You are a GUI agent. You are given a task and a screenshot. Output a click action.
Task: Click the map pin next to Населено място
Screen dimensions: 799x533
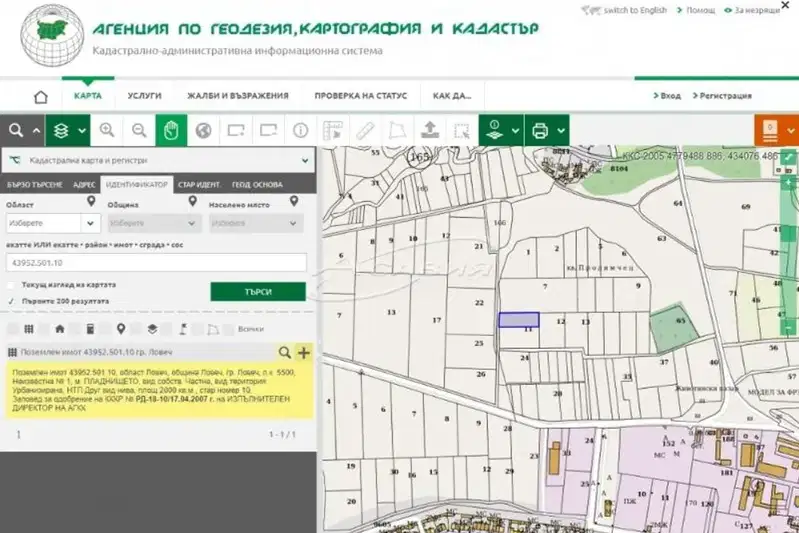[294, 202]
